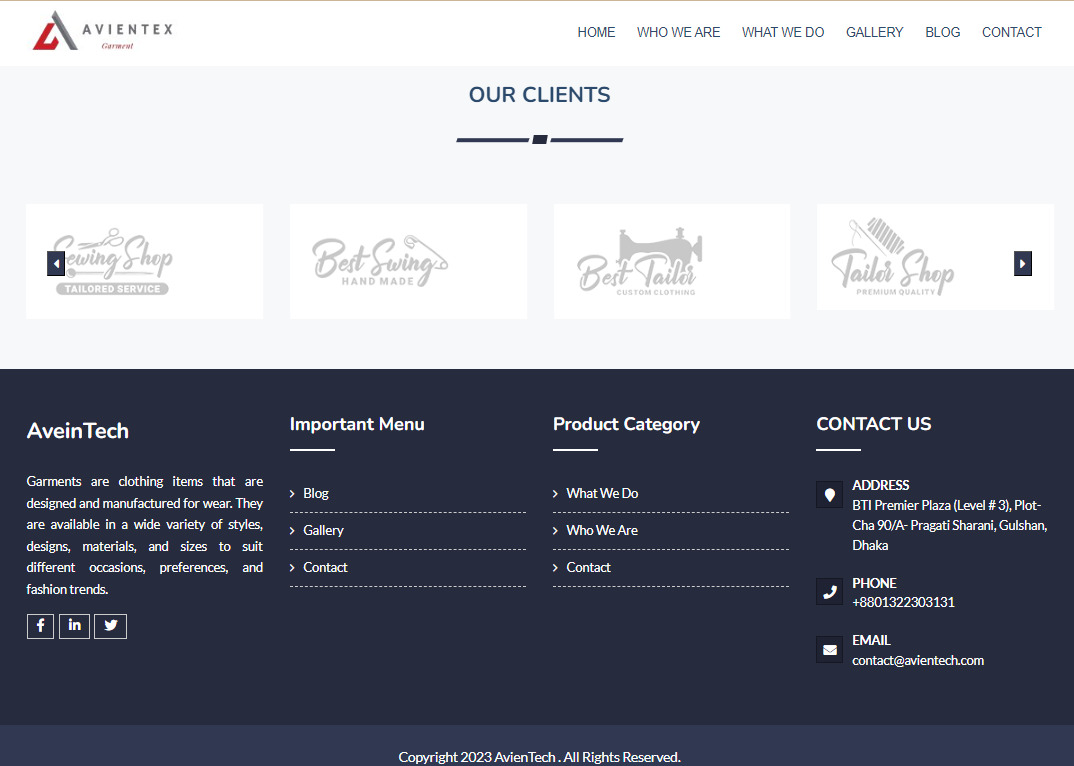Click the address location pin icon
Screen dimensions: 1074x766
(829, 495)
